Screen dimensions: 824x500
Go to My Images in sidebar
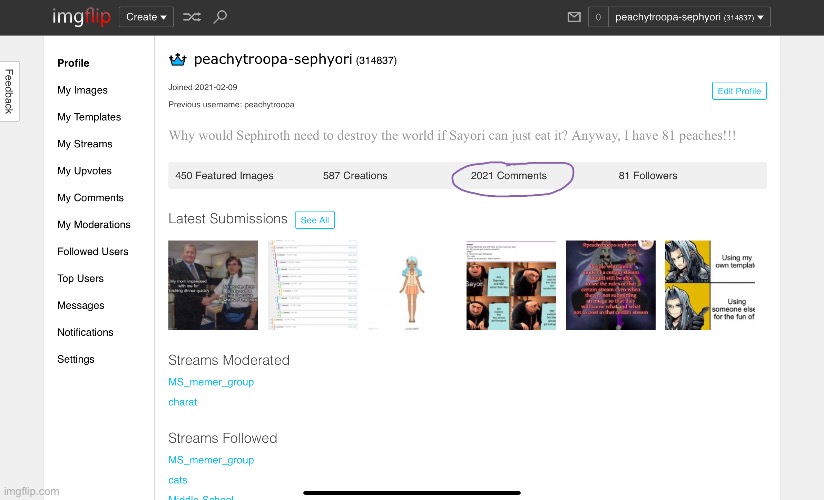click(x=82, y=90)
